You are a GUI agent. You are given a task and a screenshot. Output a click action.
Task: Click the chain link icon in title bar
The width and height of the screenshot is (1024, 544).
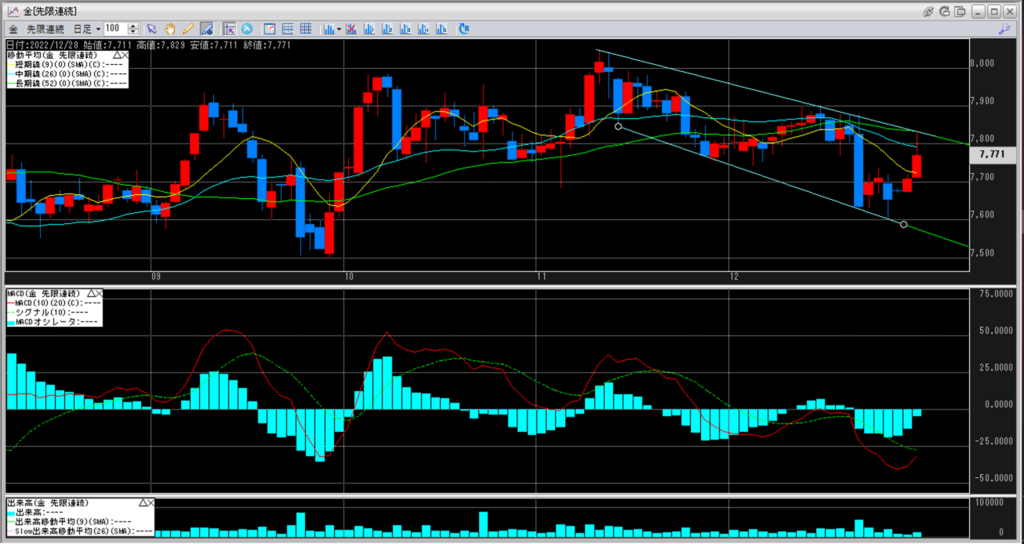[929, 11]
